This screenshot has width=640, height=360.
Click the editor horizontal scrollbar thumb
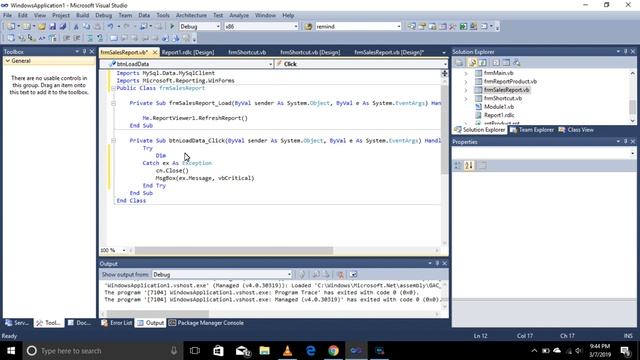click(234, 250)
